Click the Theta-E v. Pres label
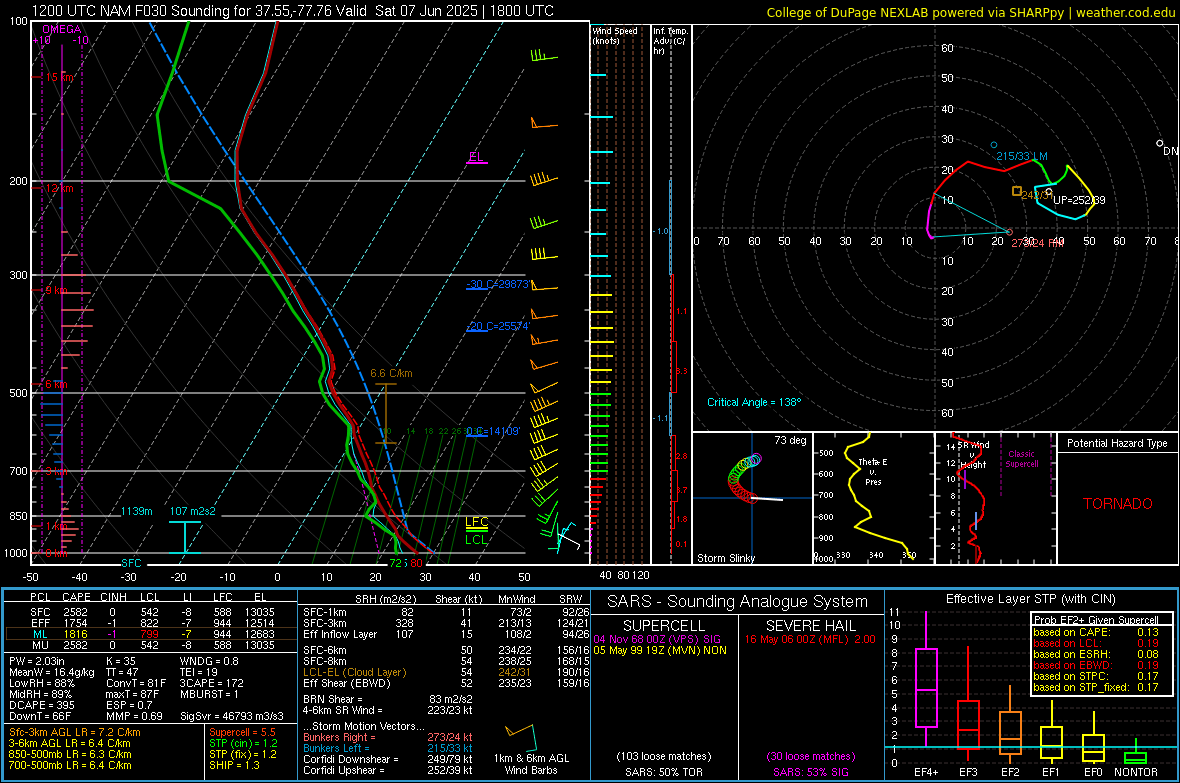Image resolution: width=1180 pixels, height=783 pixels. pyautogui.click(x=873, y=471)
